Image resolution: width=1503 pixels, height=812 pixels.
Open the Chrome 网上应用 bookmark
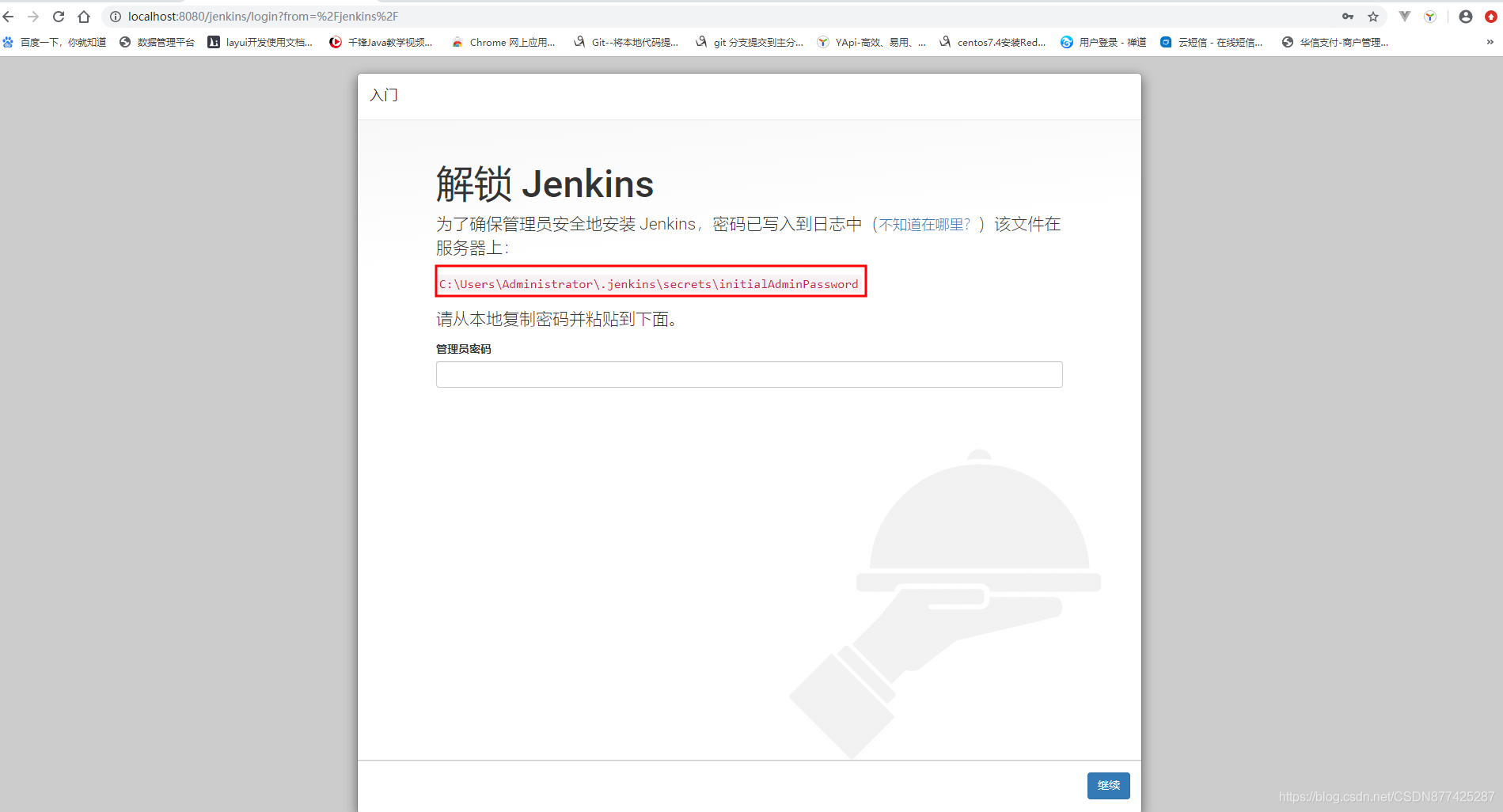503,42
